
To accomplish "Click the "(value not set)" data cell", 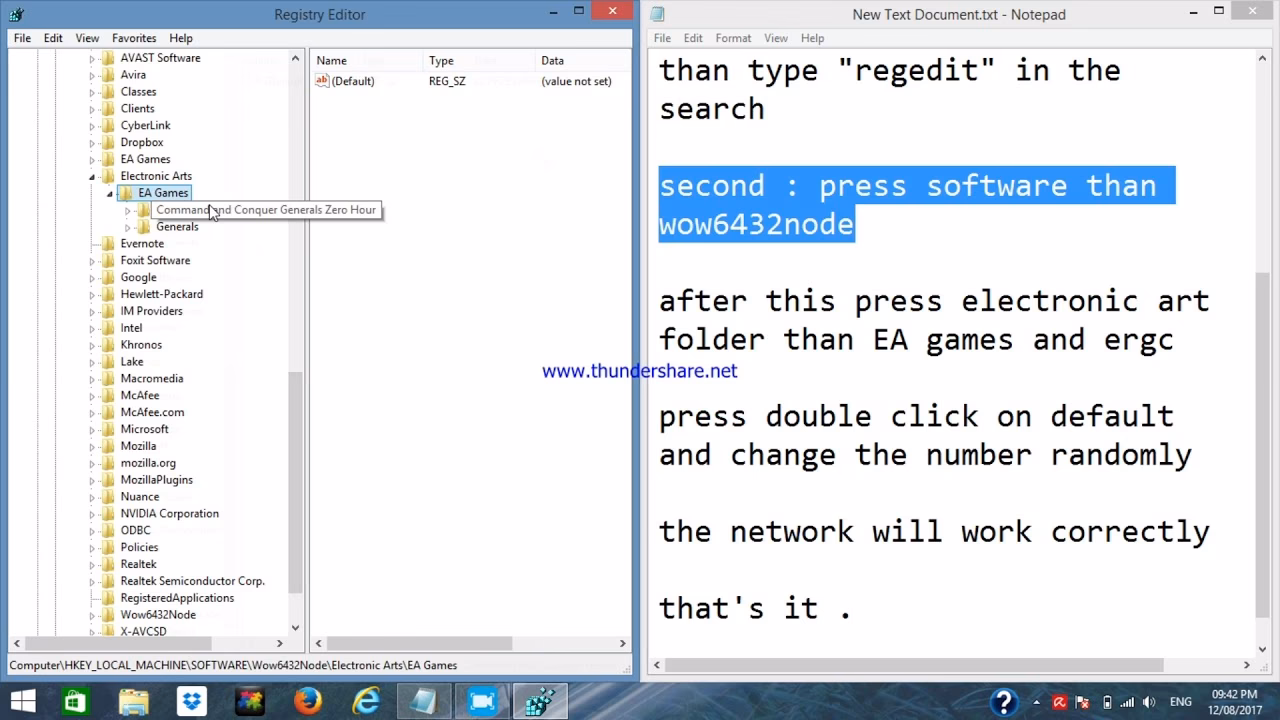I will (576, 81).
